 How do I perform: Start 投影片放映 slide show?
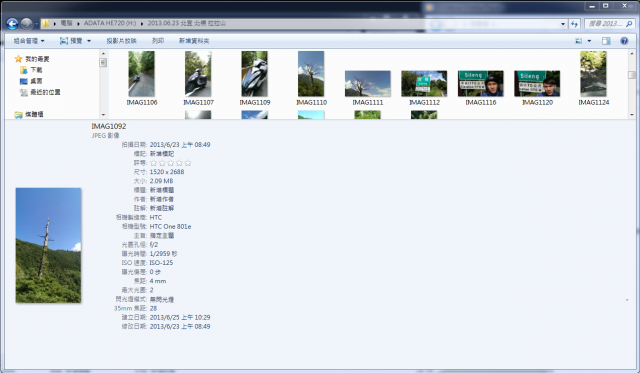121,41
